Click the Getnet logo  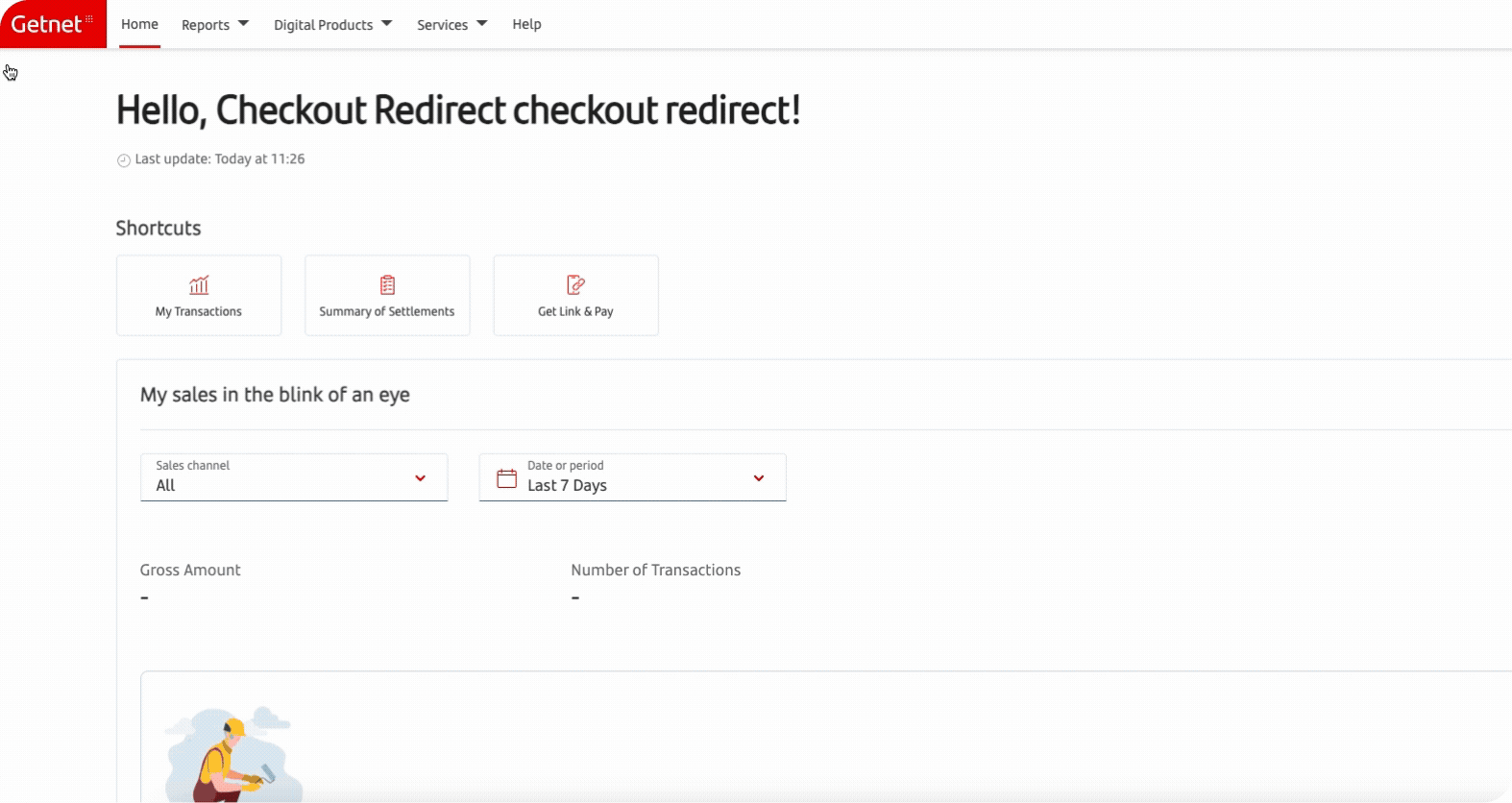click(53, 24)
